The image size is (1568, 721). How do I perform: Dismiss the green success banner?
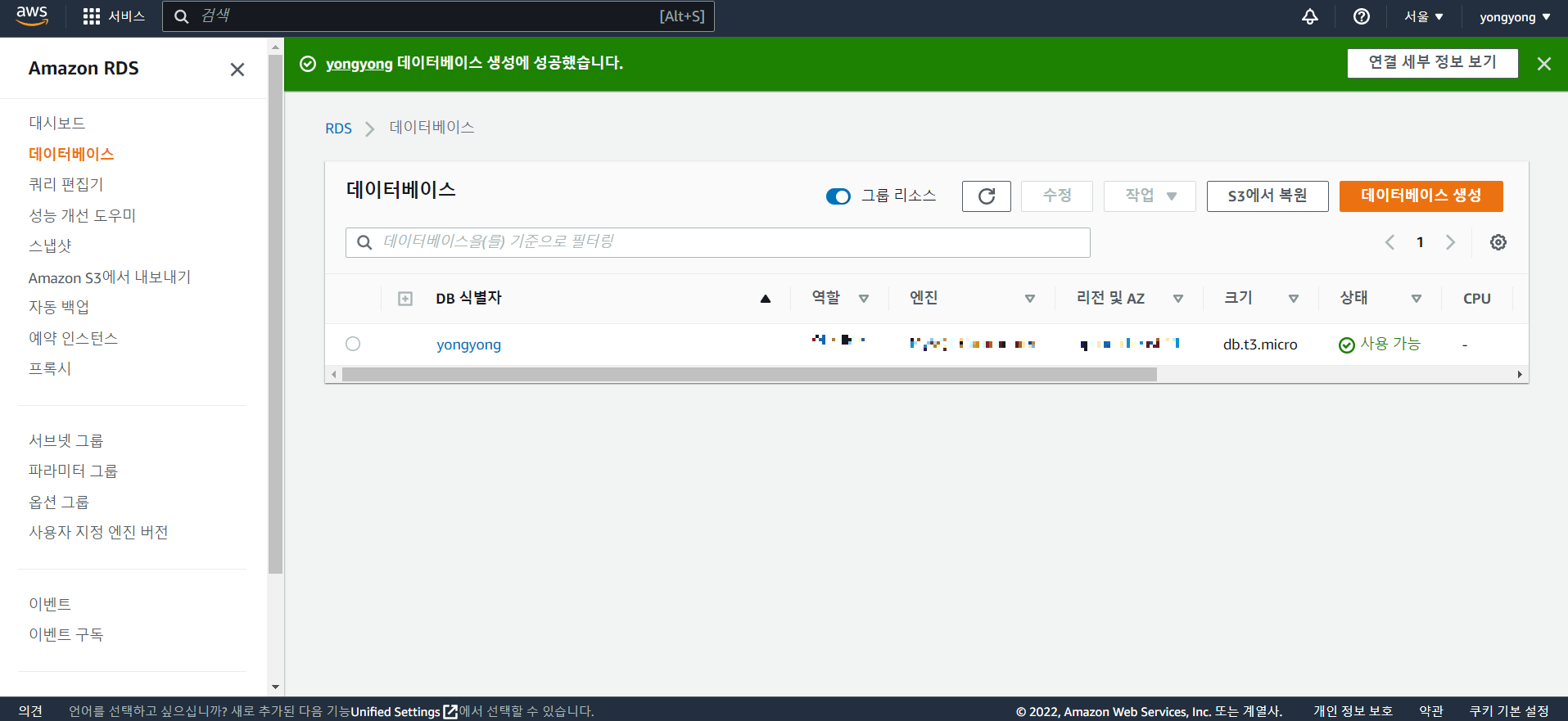click(x=1544, y=64)
